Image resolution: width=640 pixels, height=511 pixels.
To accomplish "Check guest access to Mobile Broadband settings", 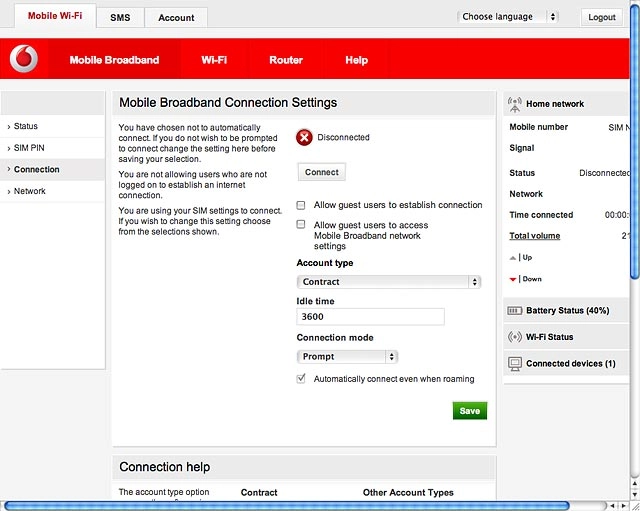I will point(301,224).
